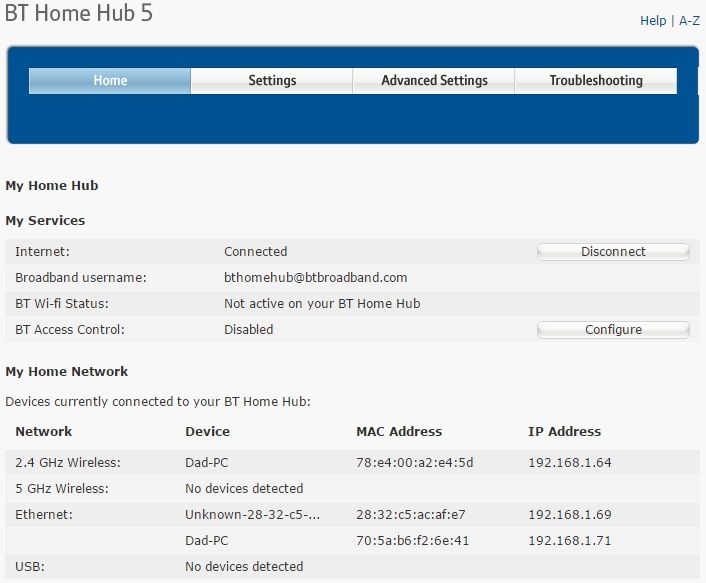
Task: Click 'No devices detected' in USB row
Action: pos(244,567)
